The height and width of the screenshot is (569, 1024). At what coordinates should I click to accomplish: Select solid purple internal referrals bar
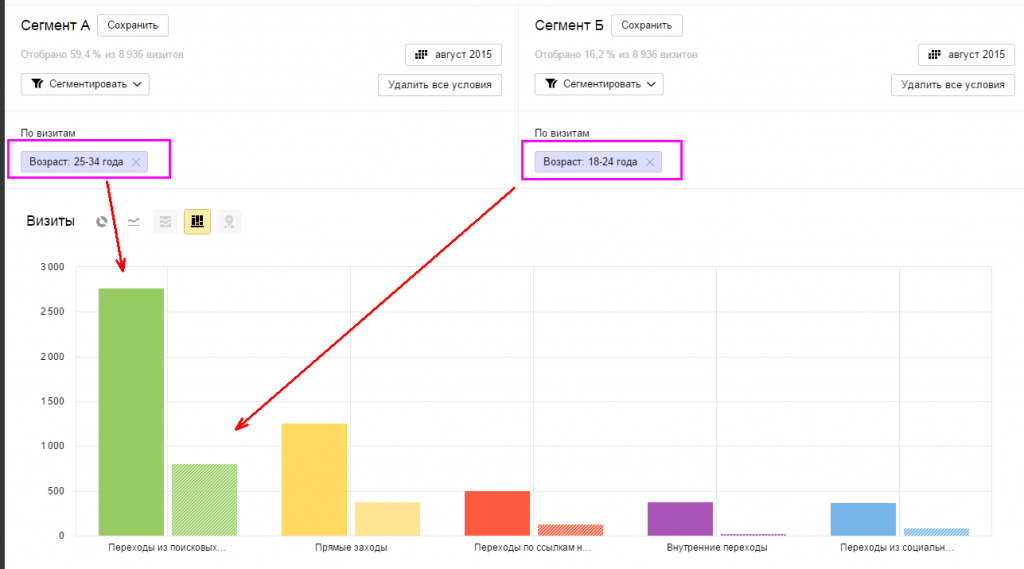(680, 519)
